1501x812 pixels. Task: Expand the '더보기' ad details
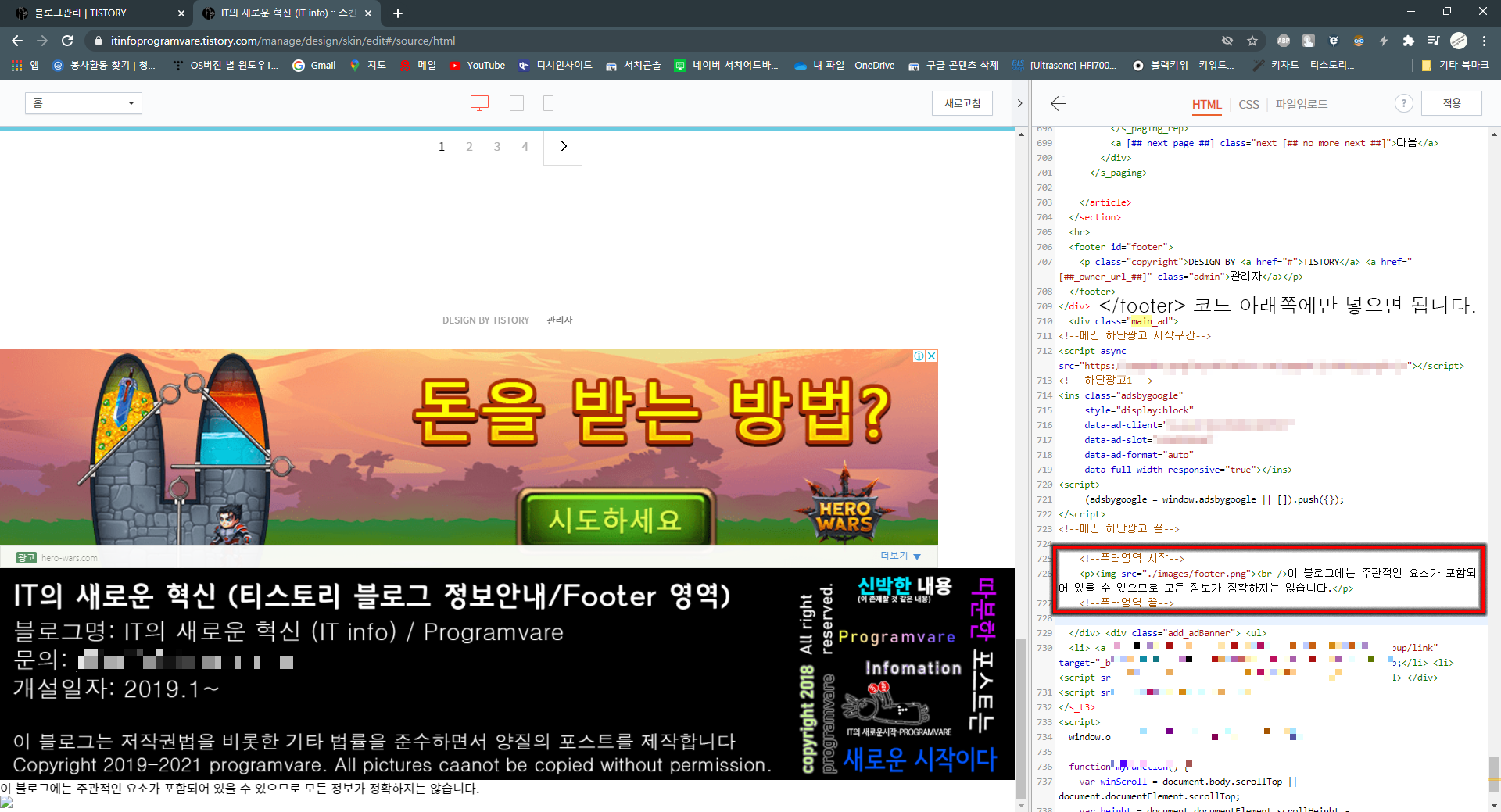tap(901, 556)
